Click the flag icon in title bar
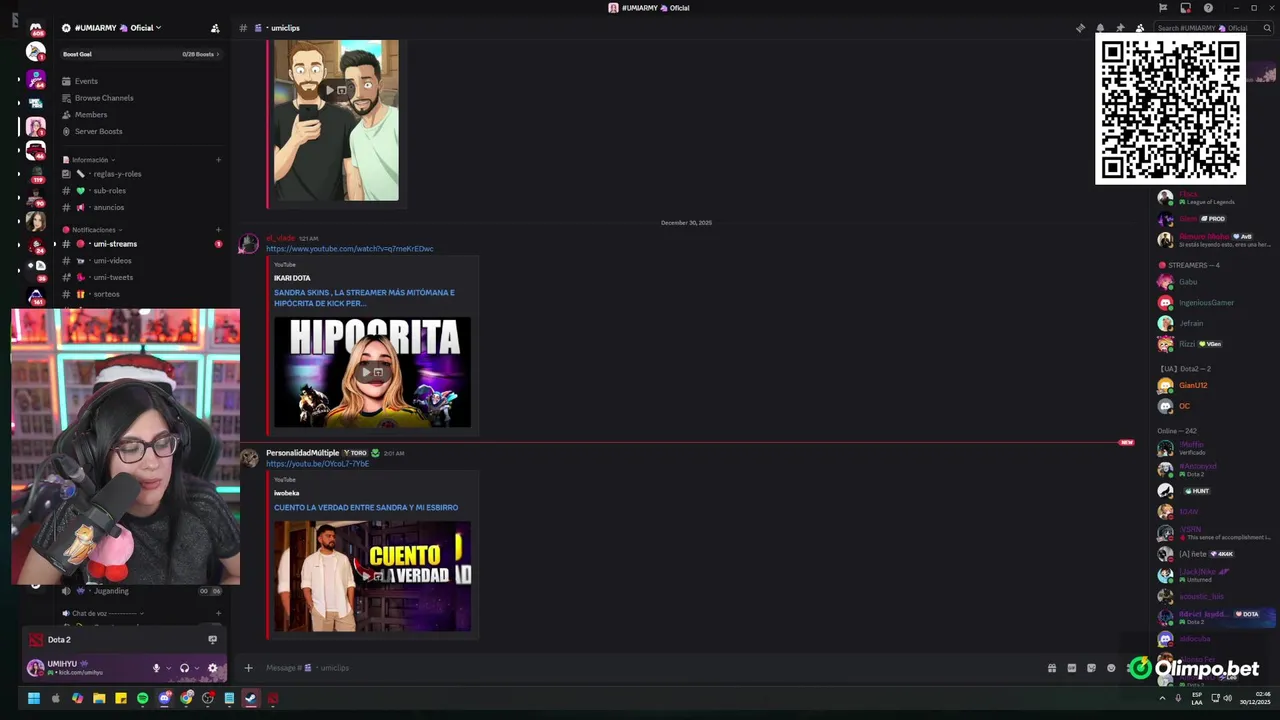Screen dimensions: 1280x720 [x=1163, y=8]
